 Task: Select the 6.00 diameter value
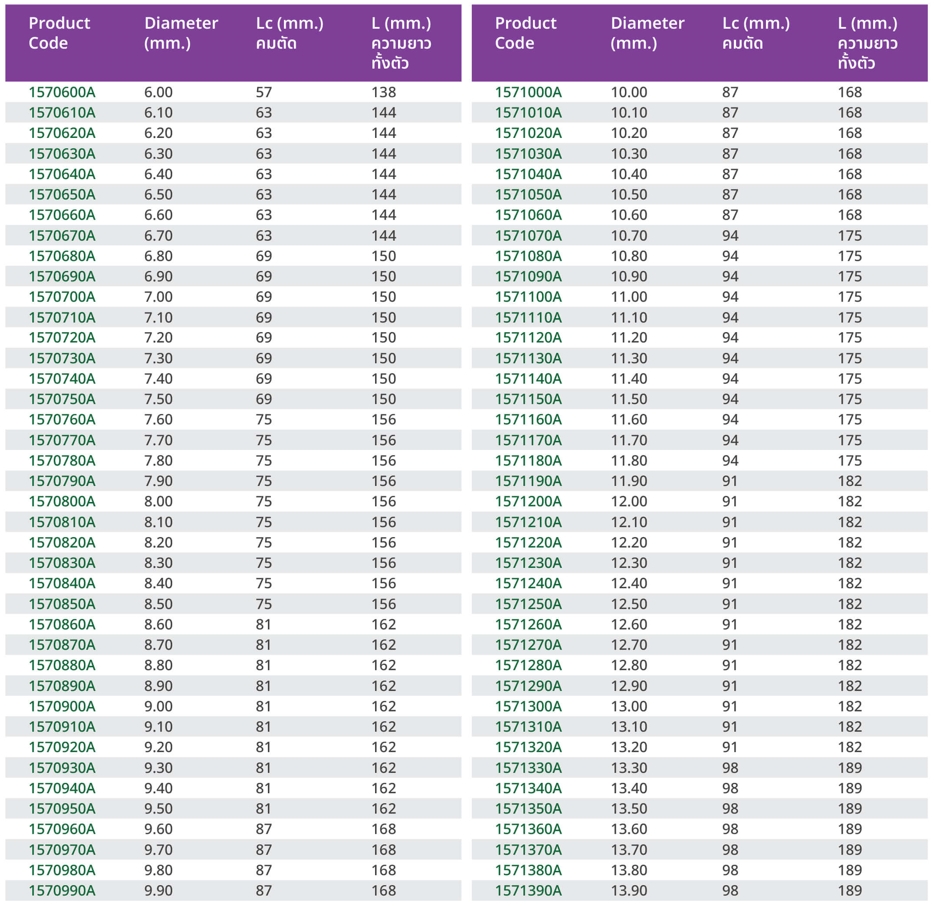click(158, 92)
